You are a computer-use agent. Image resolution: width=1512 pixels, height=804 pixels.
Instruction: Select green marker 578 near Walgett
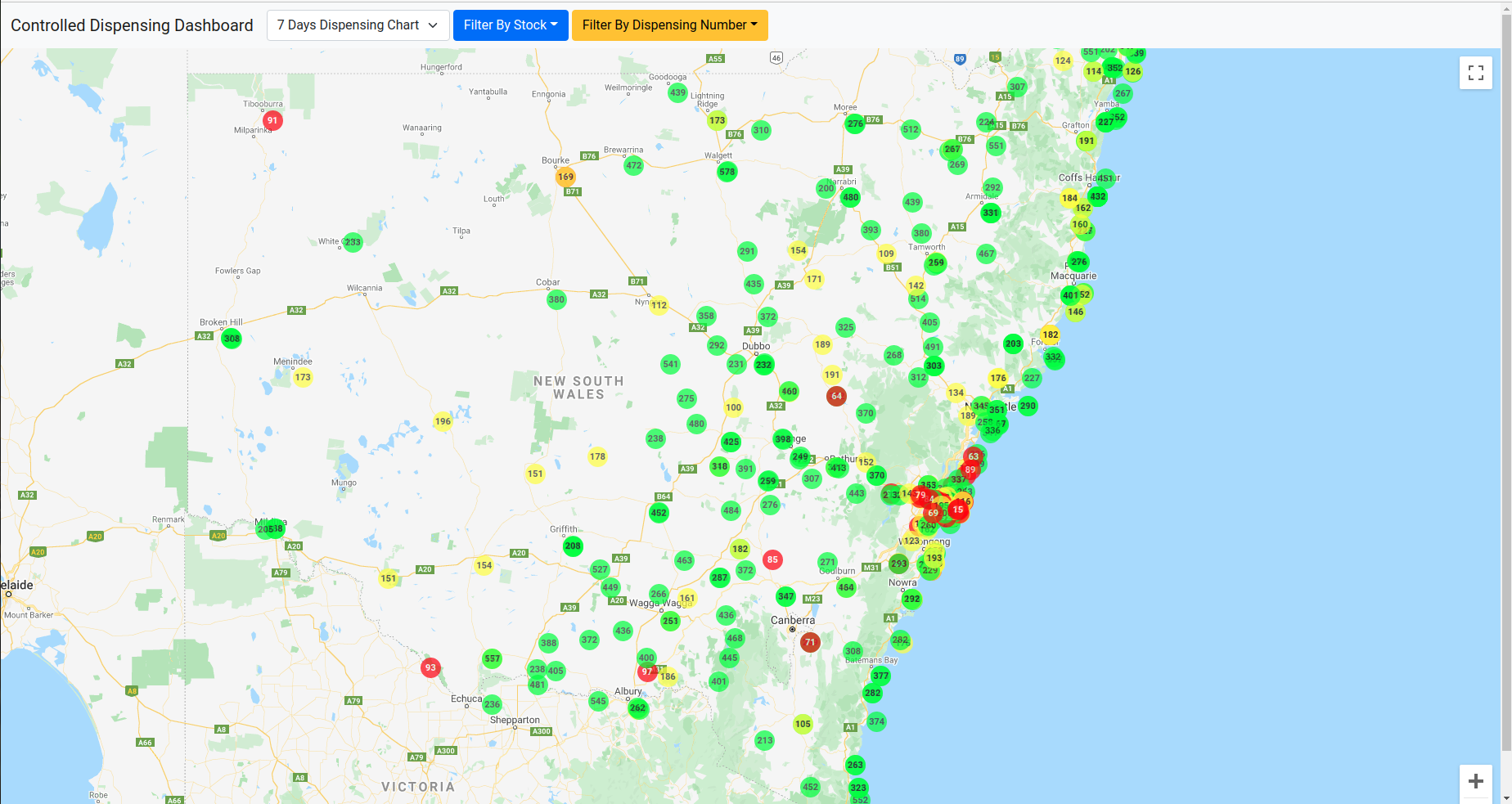727,172
